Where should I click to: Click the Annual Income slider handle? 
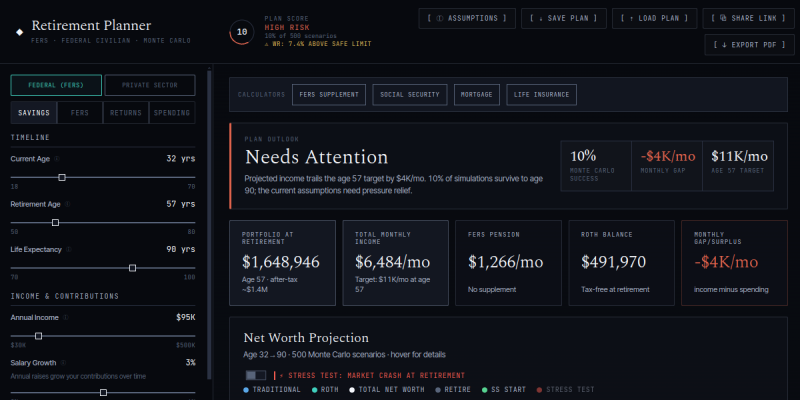coord(38,336)
